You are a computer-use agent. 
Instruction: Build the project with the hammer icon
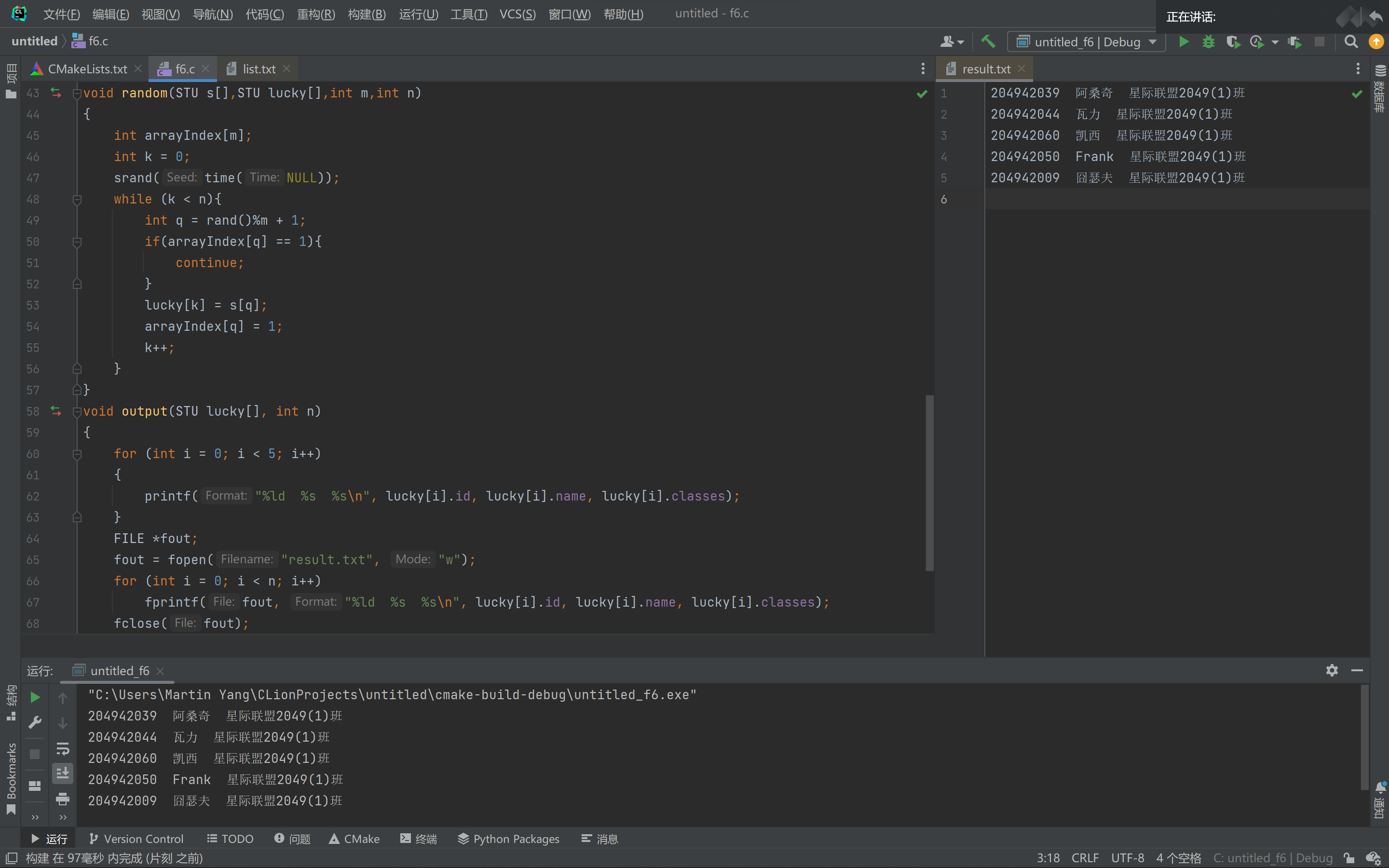pos(987,42)
